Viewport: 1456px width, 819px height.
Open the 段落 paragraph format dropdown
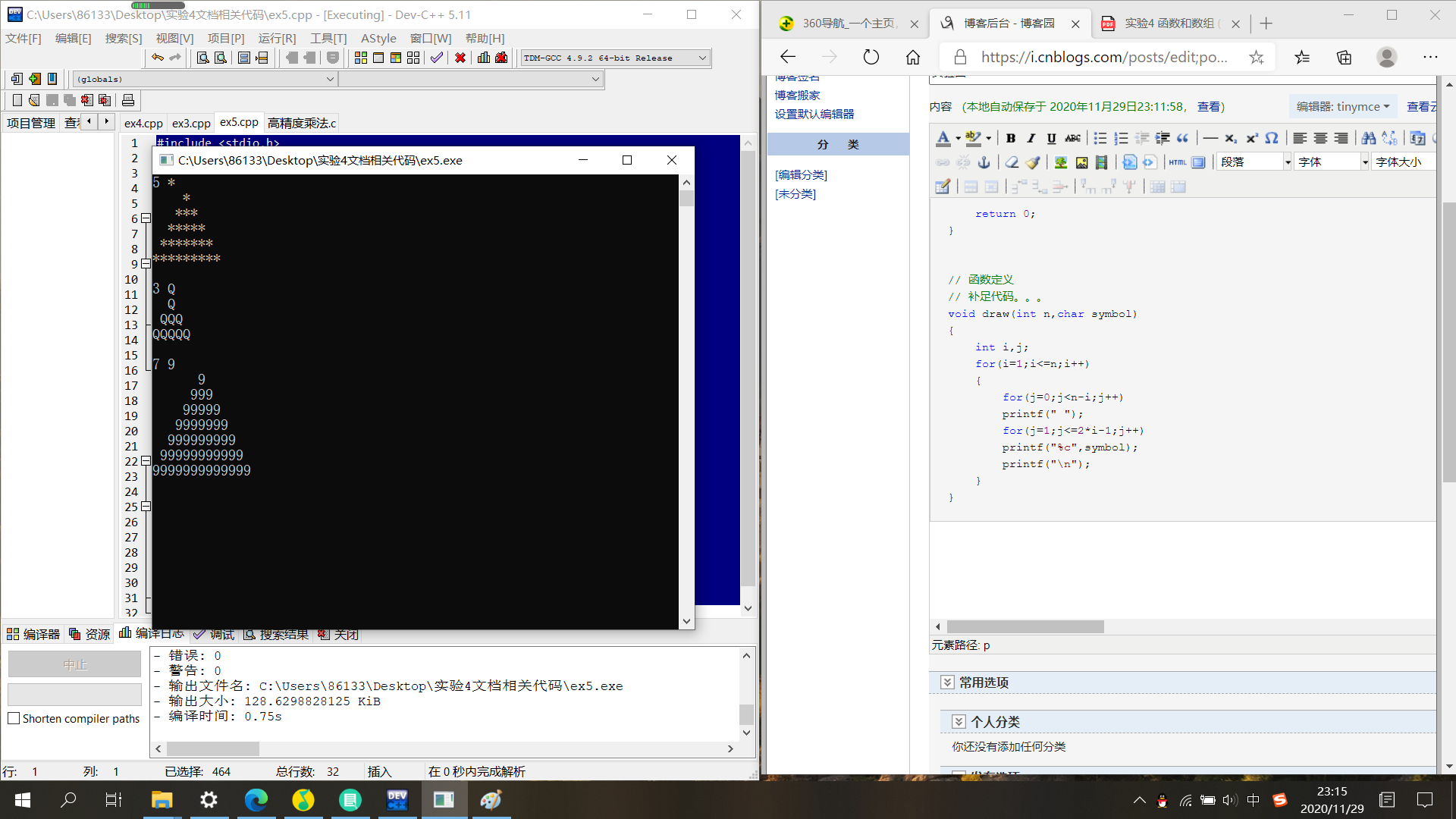coord(1287,162)
